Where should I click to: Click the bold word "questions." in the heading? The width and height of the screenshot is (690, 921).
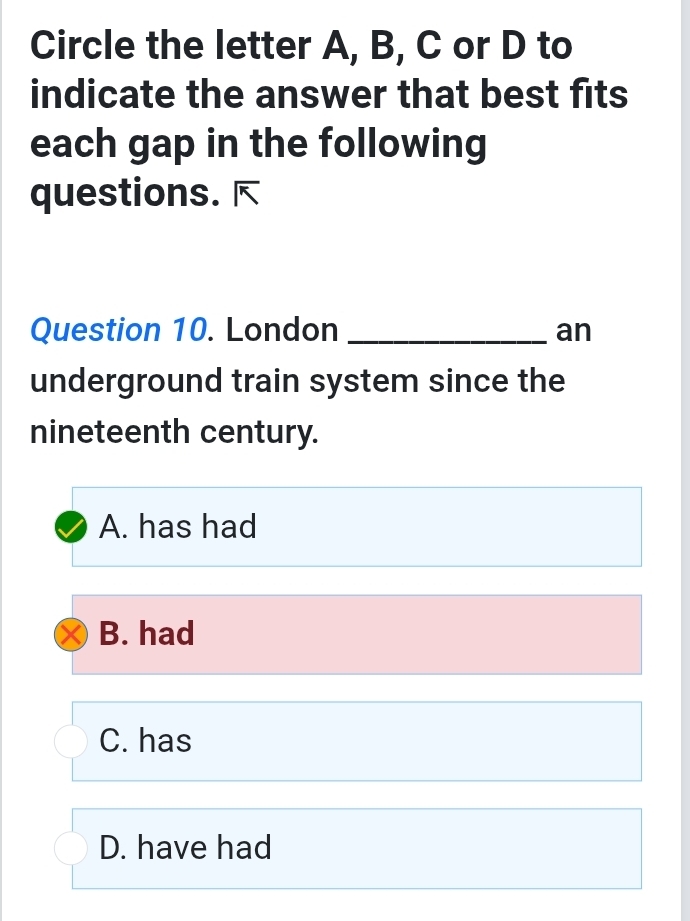[x=125, y=192]
